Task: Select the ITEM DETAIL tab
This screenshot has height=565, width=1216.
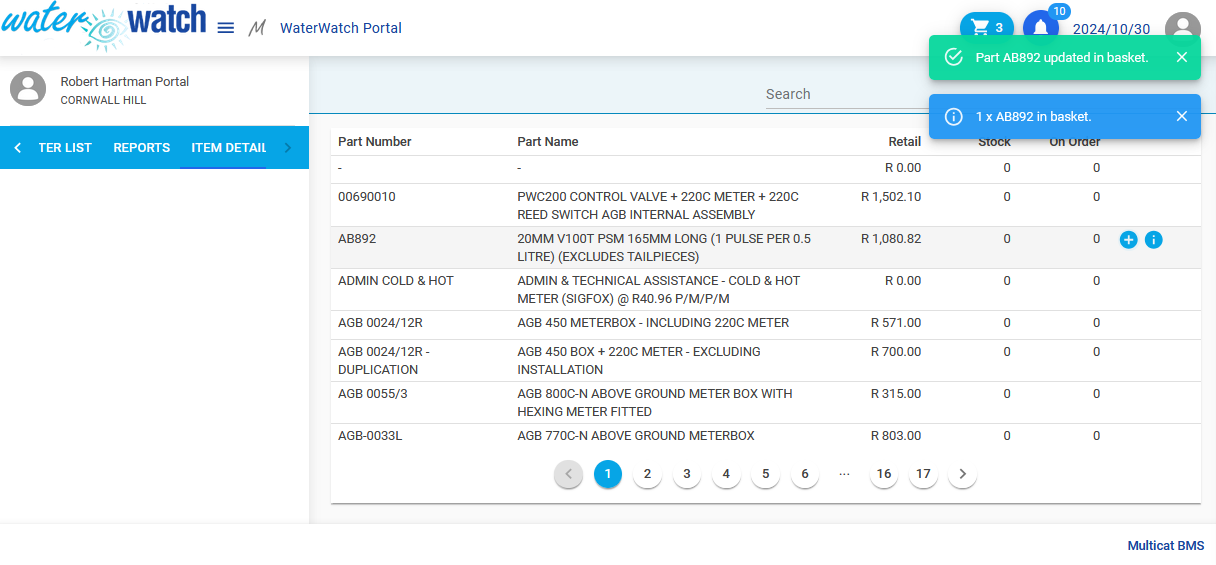Action: [229, 147]
